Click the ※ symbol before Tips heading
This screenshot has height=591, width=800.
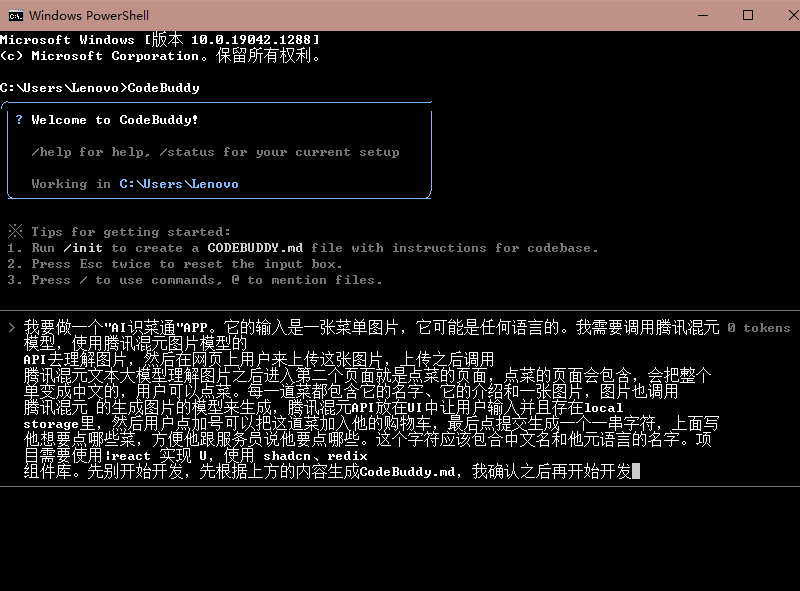click(14, 232)
